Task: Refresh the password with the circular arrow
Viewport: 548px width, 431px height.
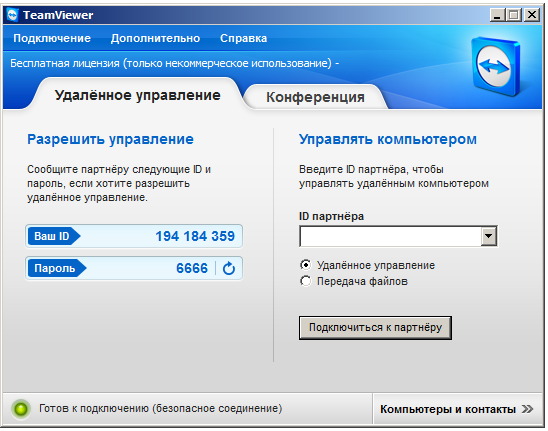Action: click(229, 268)
